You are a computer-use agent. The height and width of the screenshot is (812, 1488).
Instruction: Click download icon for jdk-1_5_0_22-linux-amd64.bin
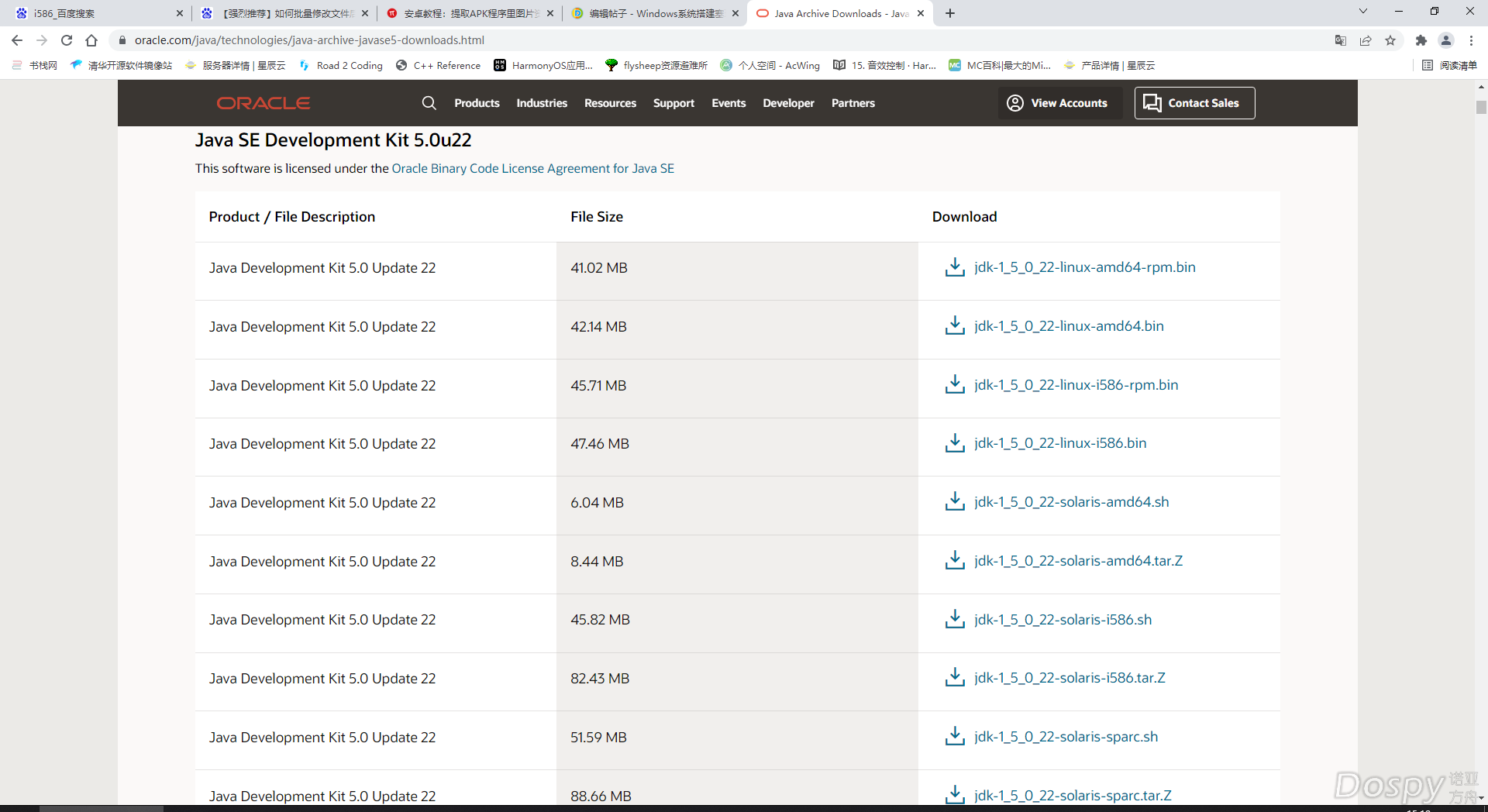click(955, 325)
